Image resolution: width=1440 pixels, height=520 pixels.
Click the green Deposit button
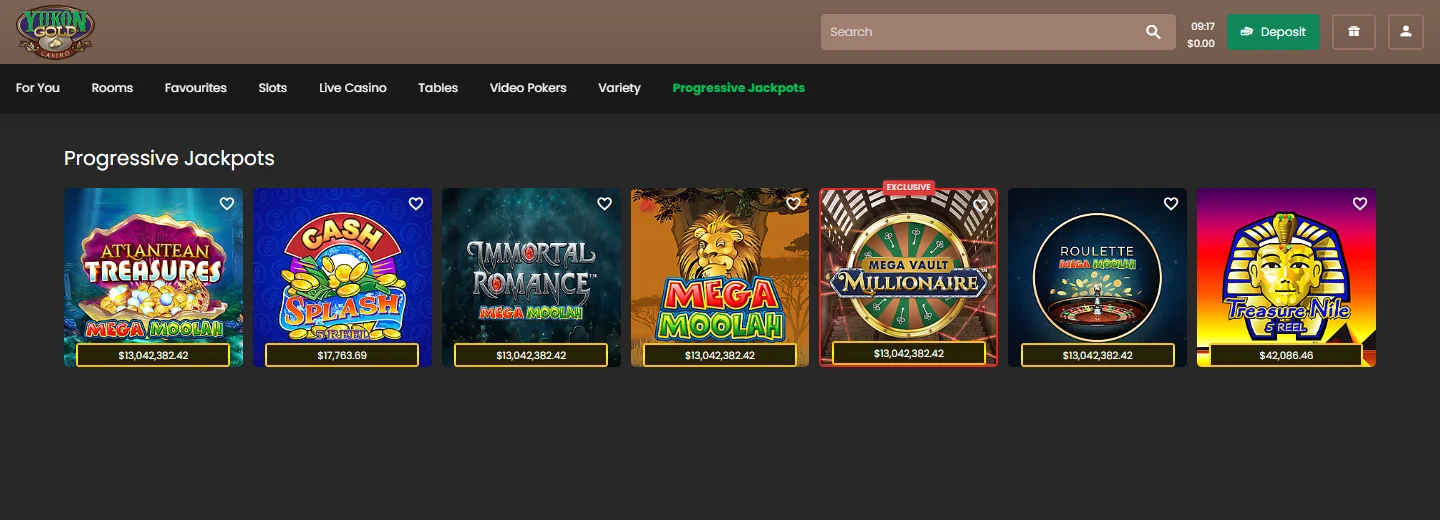[x=1273, y=32]
